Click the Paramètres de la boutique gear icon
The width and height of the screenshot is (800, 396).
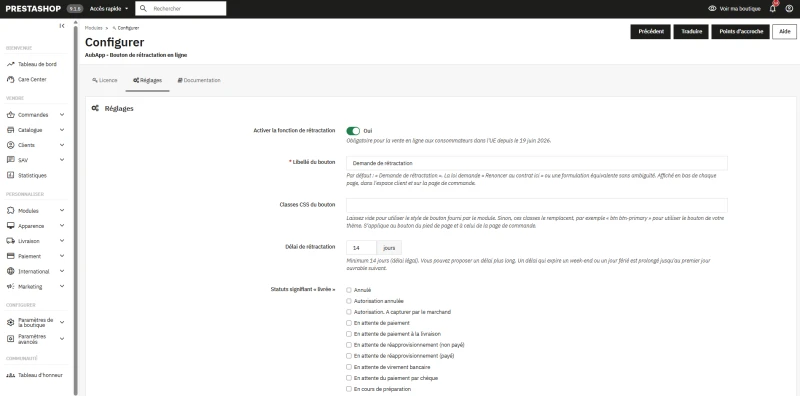[x=11, y=323]
